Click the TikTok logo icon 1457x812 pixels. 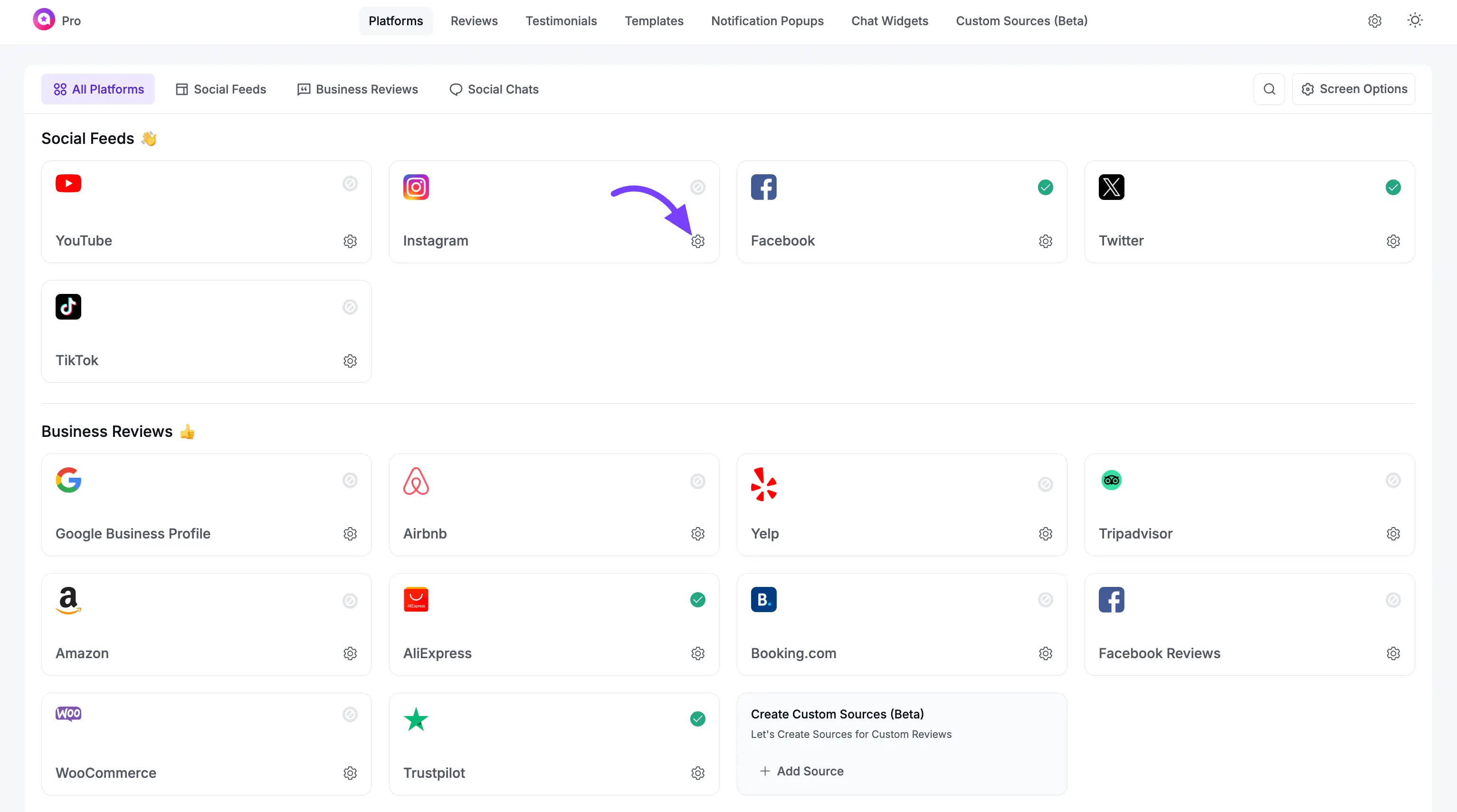pos(68,306)
